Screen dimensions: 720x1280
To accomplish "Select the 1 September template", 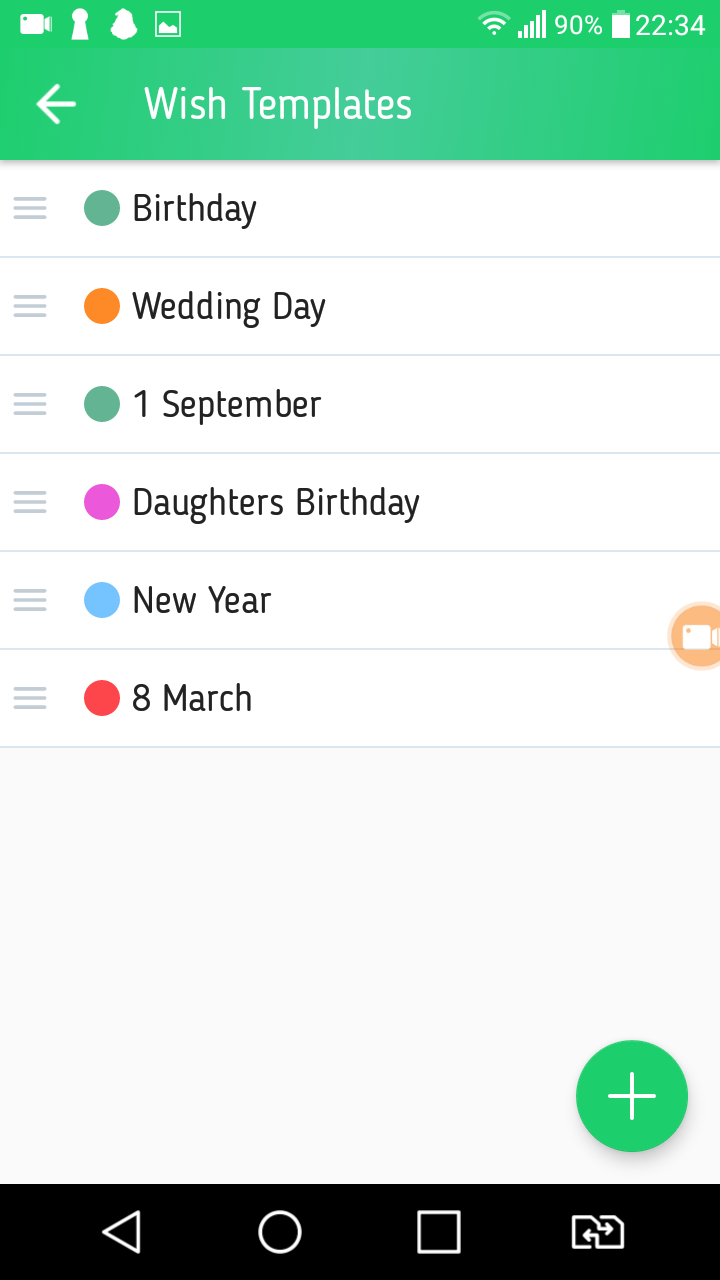I will point(227,404).
